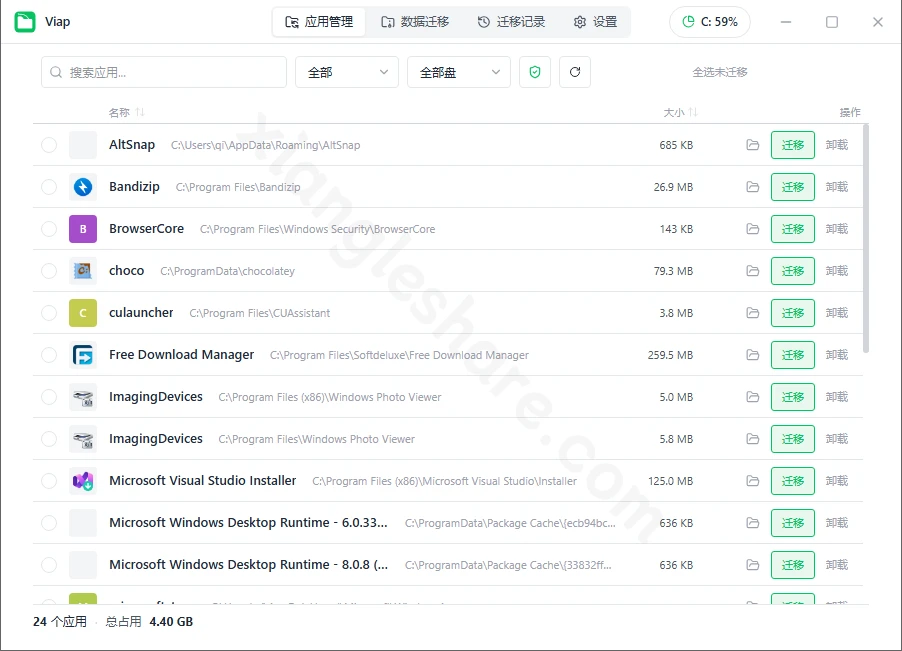Open folder for Desktop Runtime 8.0.8

tap(752, 565)
